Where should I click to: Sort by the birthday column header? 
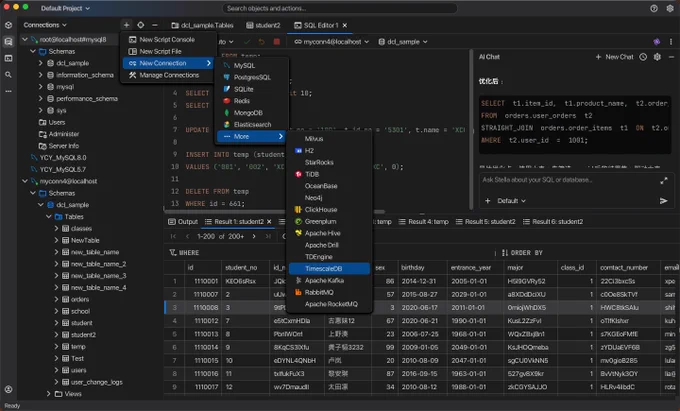pos(413,267)
